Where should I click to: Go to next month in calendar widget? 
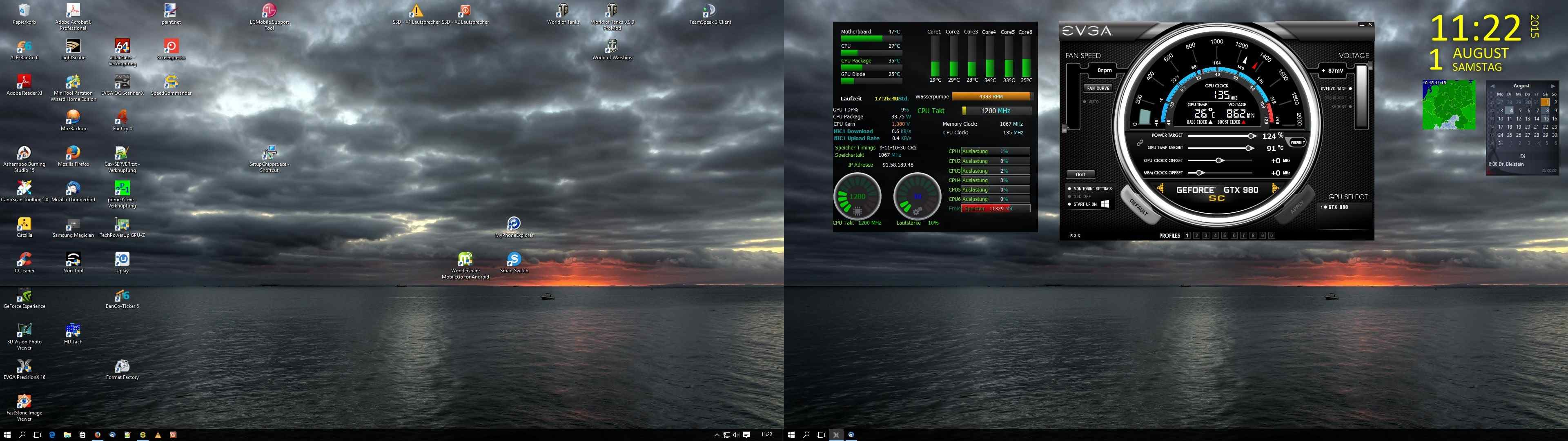pyautogui.click(x=1553, y=86)
